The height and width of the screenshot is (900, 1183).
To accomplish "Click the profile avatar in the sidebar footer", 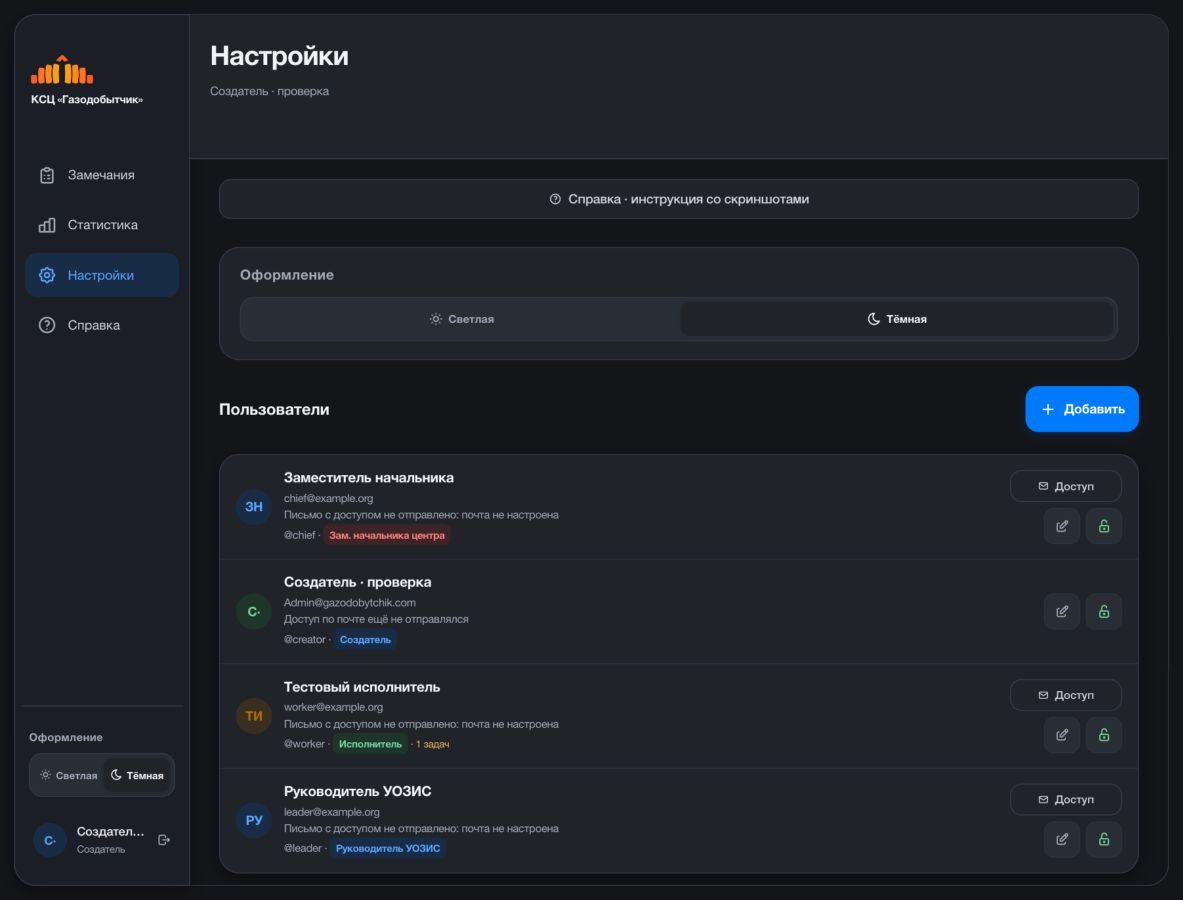I will coord(50,840).
